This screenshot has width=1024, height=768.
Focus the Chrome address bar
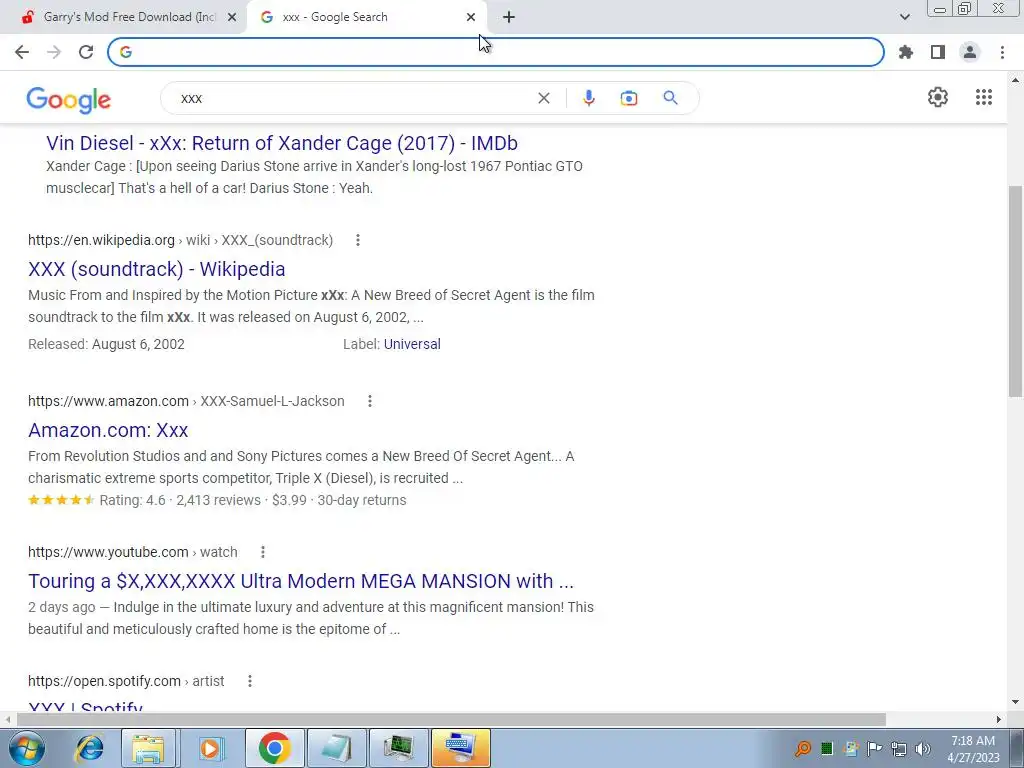[496, 52]
